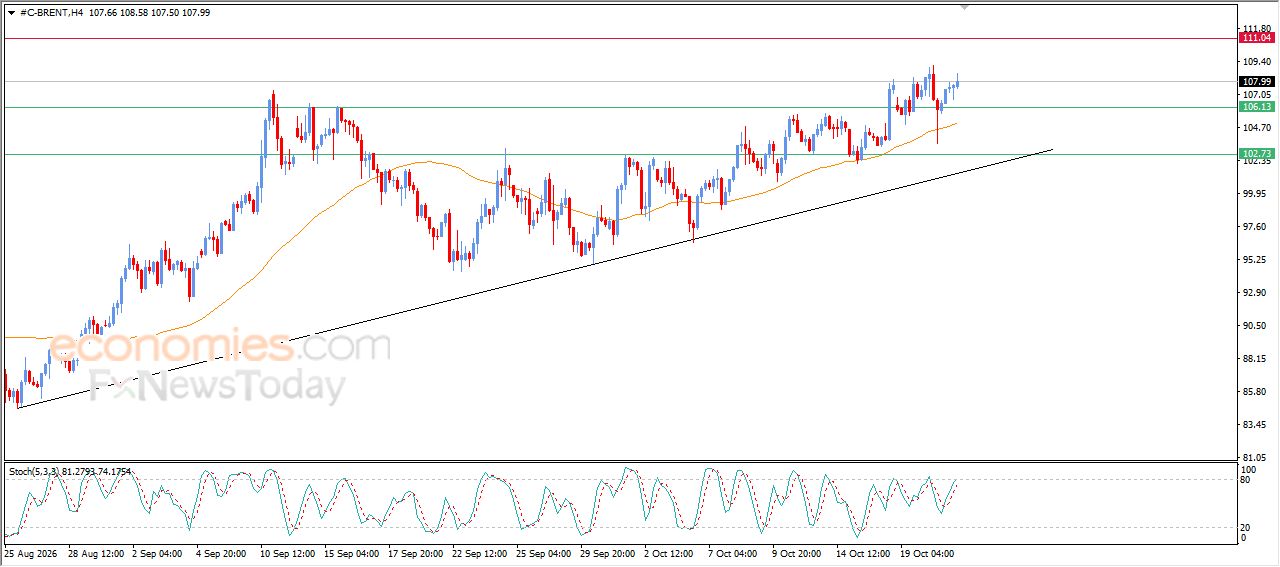
Task: Click the 25 Aug 2026 time axis label
Action: click(30, 552)
